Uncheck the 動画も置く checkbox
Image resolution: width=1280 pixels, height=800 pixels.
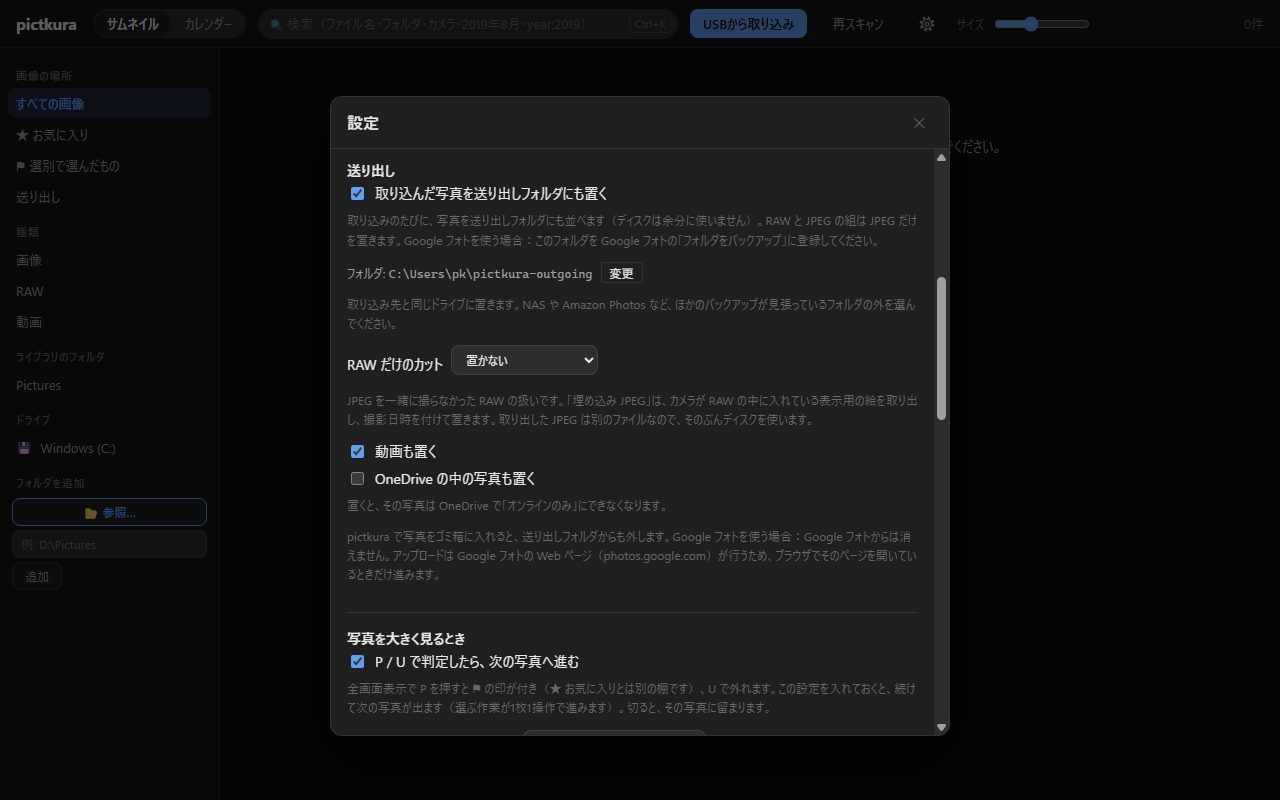[357, 451]
